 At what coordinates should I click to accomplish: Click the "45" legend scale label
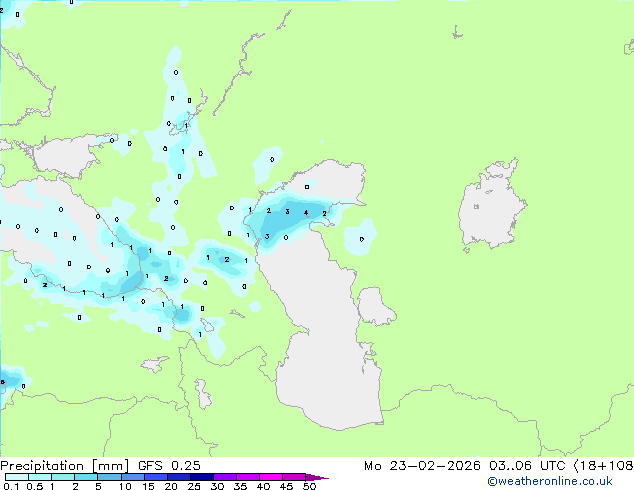coord(286,486)
